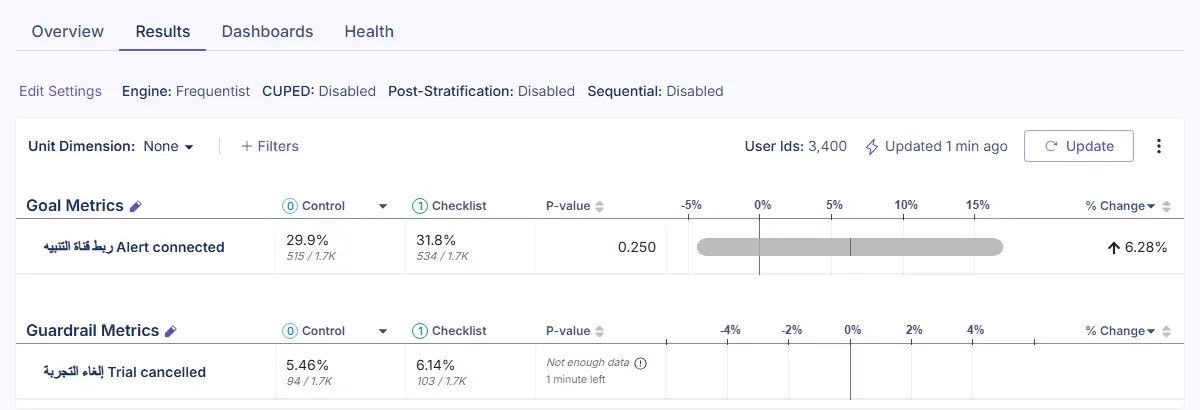Sort Goal Metrics by P-value
The image size is (1200, 410).
[600, 206]
